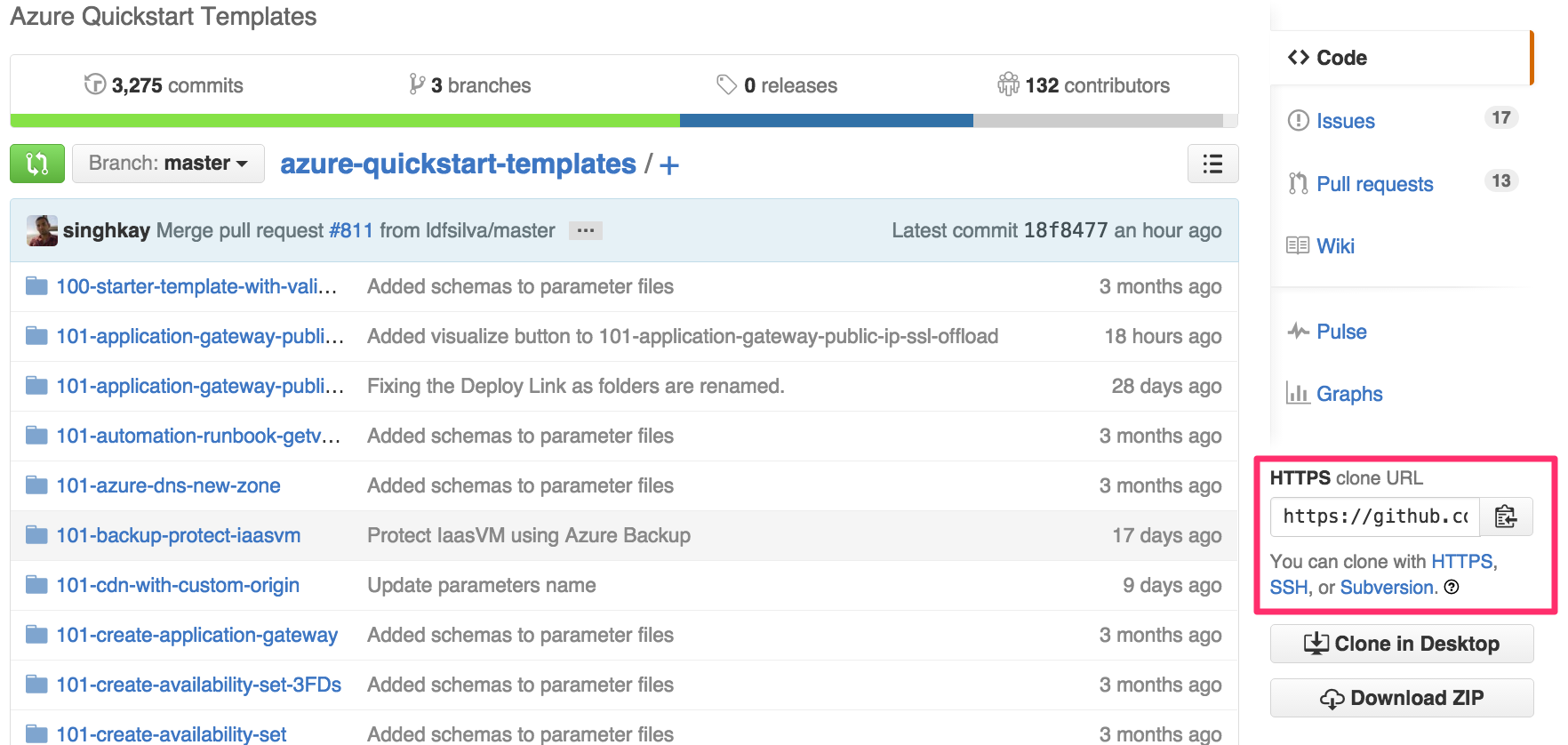The width and height of the screenshot is (1568, 745).
Task: Click the plus icon to create new file
Action: click(669, 165)
